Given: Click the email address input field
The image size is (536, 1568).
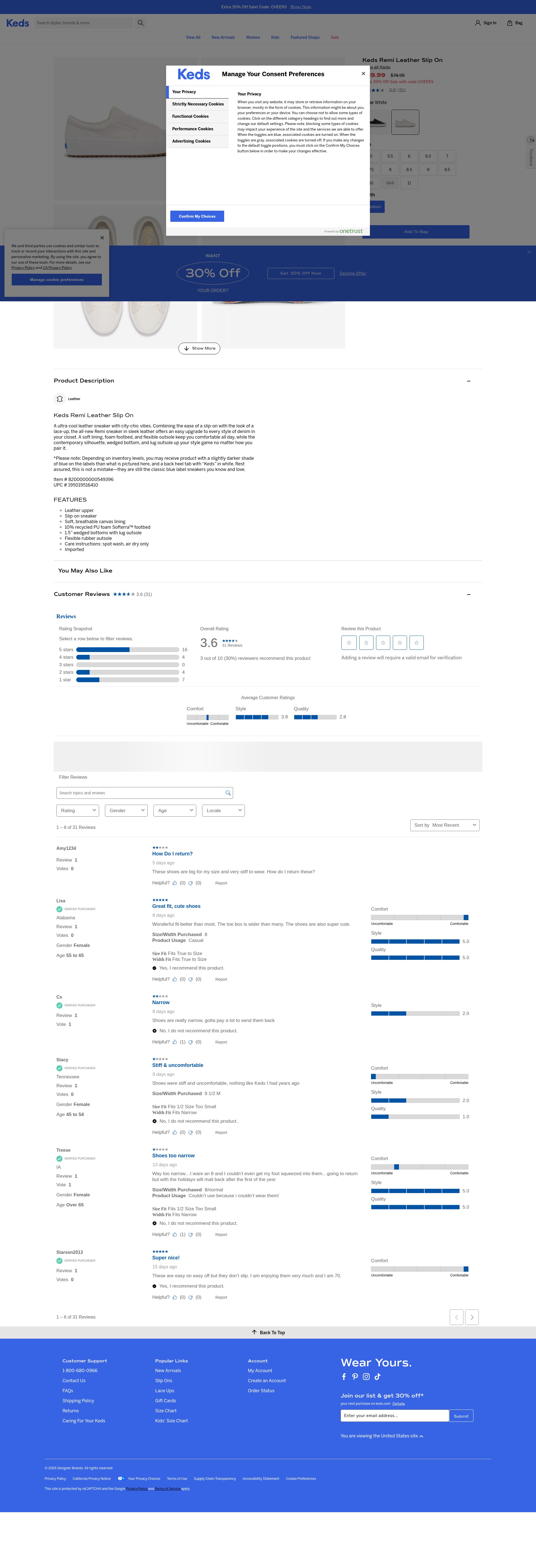Looking at the screenshot, I should 395,1416.
